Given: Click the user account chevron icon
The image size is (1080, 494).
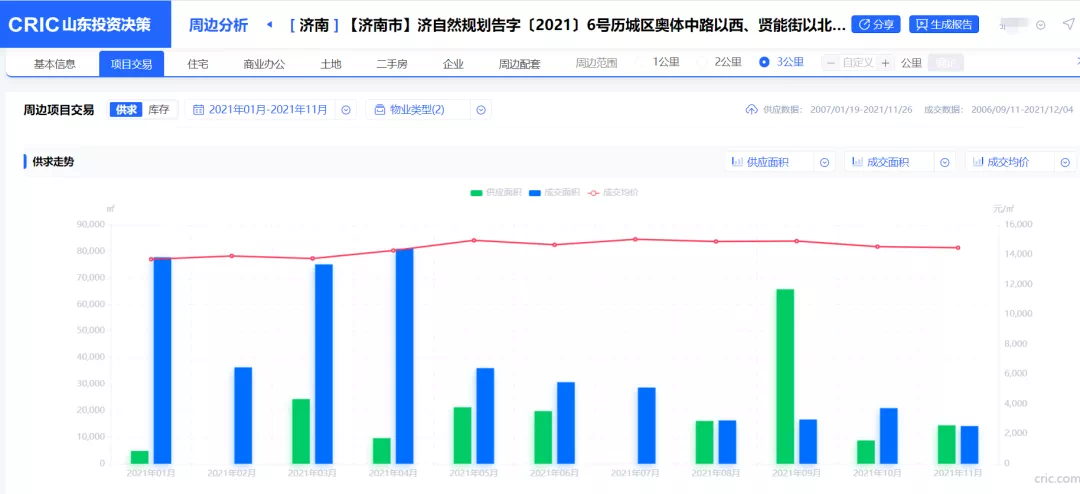Looking at the screenshot, I should coord(1041,25).
